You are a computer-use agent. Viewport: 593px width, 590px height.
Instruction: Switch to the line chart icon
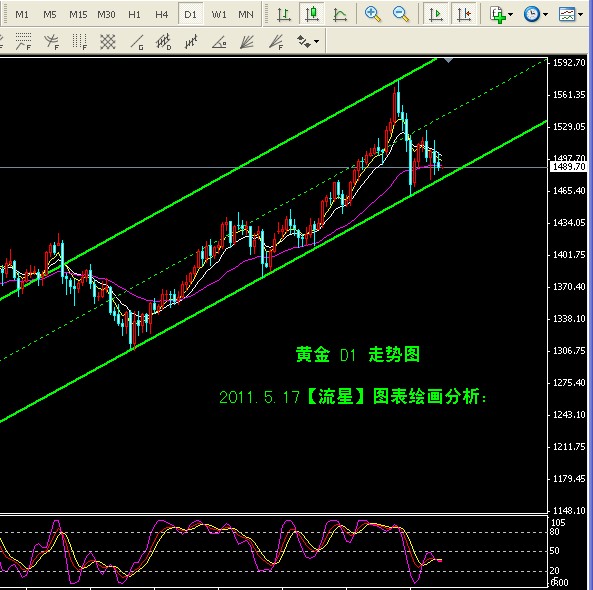(x=340, y=14)
